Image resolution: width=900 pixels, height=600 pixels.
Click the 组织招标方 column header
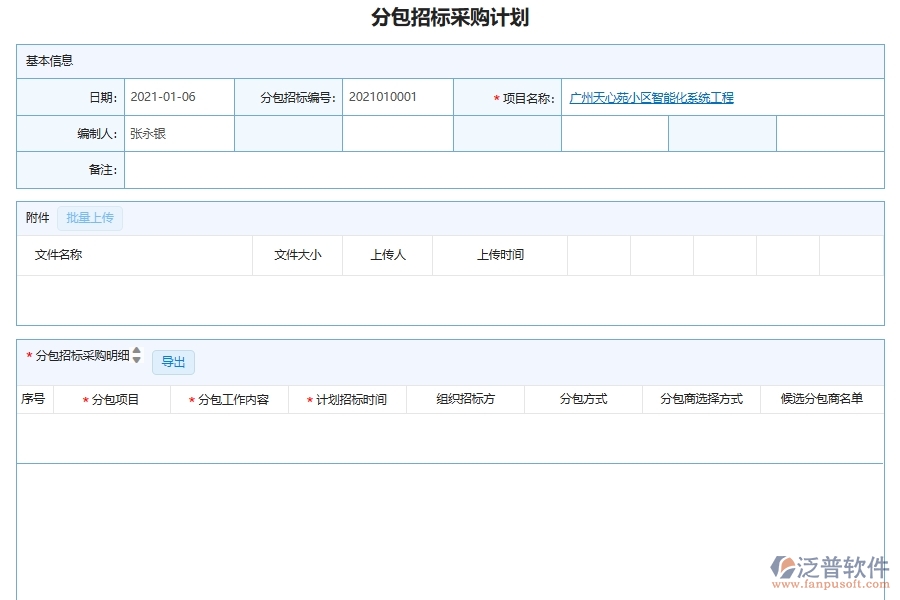(x=463, y=398)
